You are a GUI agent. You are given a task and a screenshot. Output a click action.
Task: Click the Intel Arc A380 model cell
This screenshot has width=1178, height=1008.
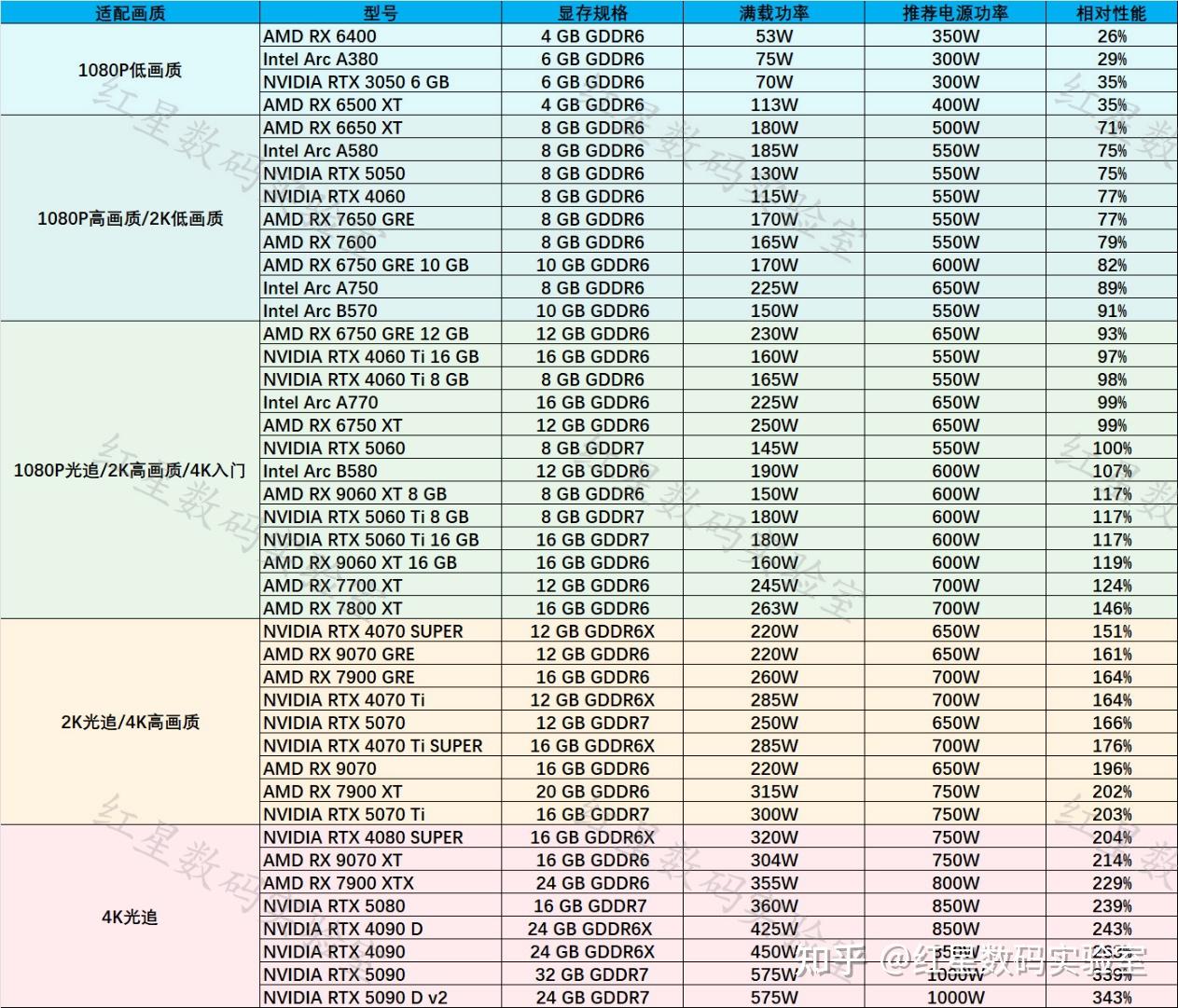click(381, 59)
